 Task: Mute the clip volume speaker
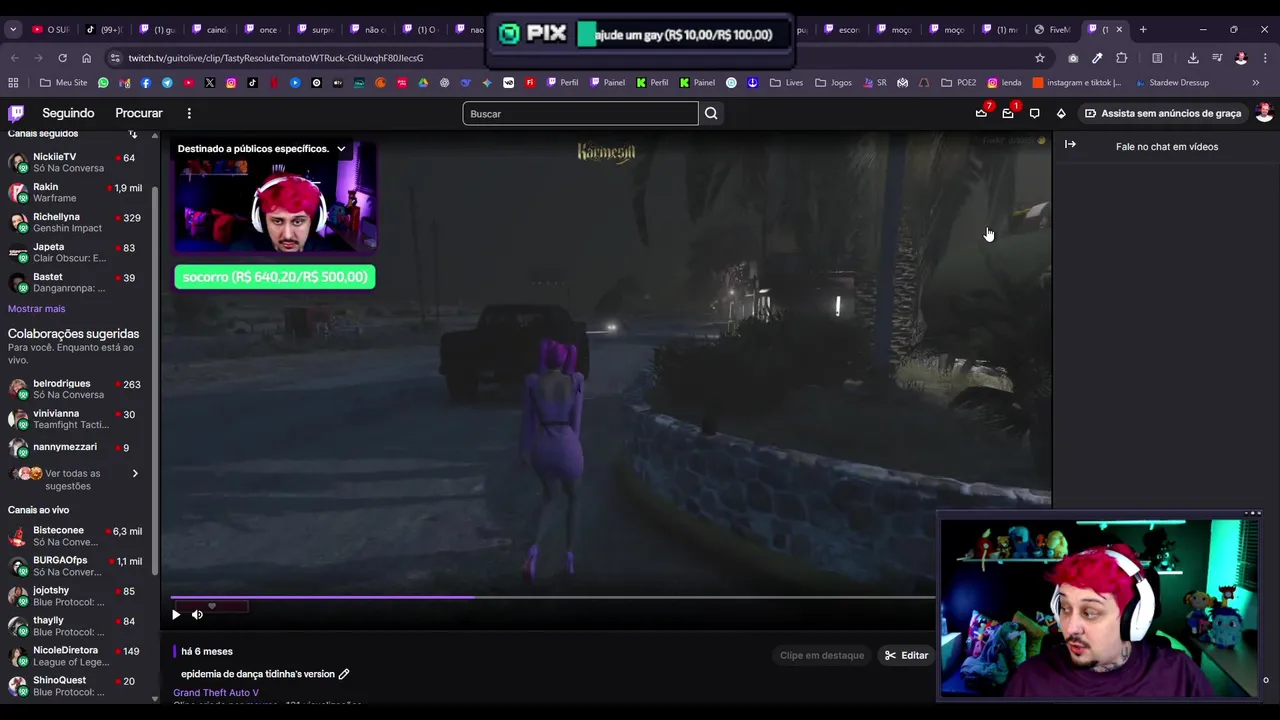[197, 615]
